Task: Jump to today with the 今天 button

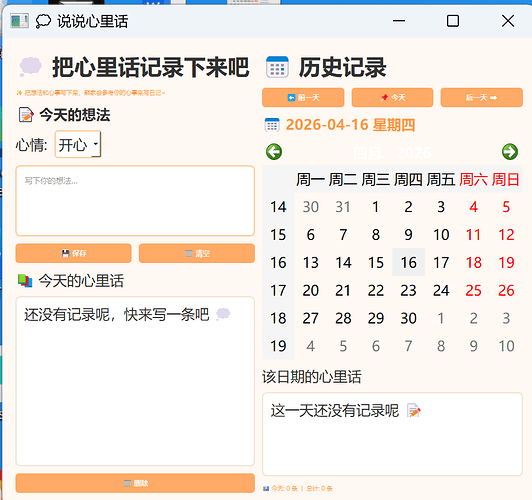Action: (x=393, y=98)
